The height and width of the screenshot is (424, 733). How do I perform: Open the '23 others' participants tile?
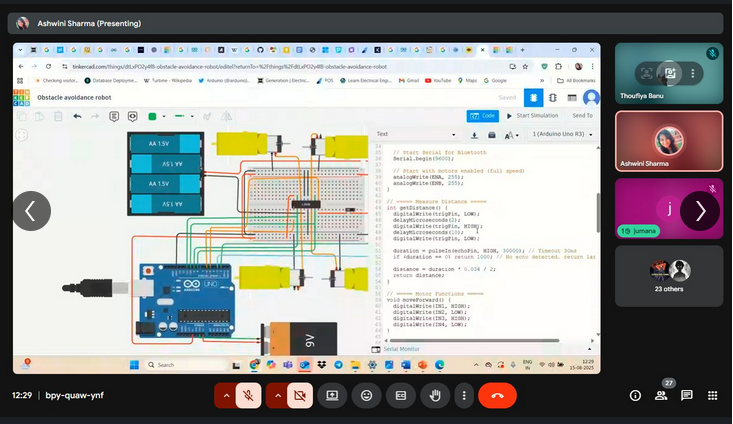pos(669,276)
